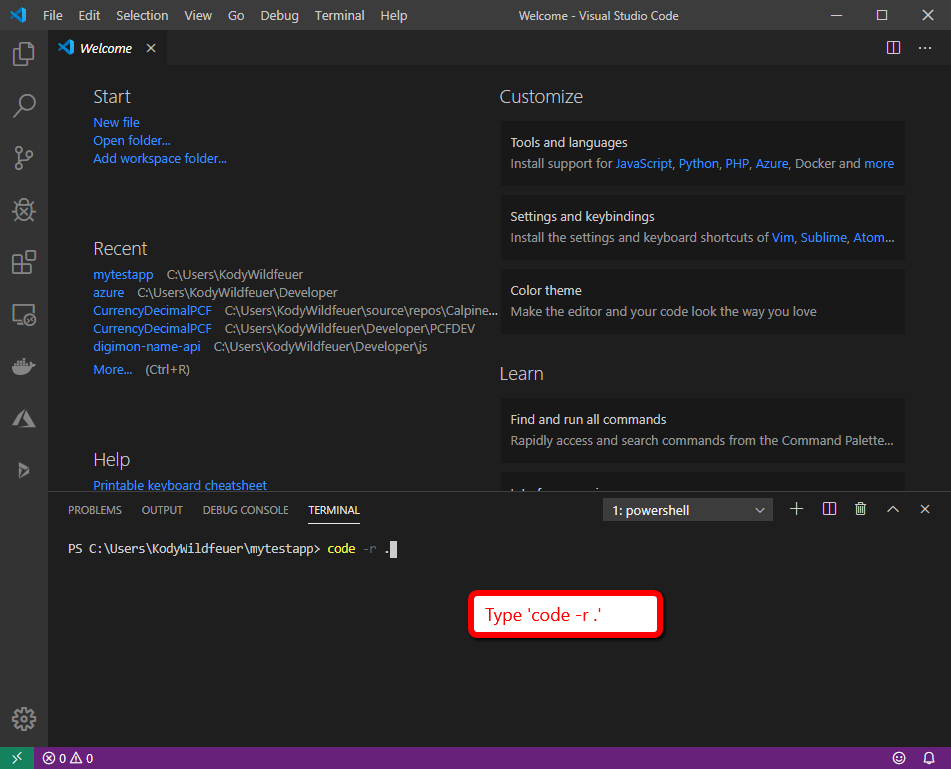This screenshot has width=951, height=769.
Task: Switch to the PROBLEMS panel tab
Action: tap(95, 510)
